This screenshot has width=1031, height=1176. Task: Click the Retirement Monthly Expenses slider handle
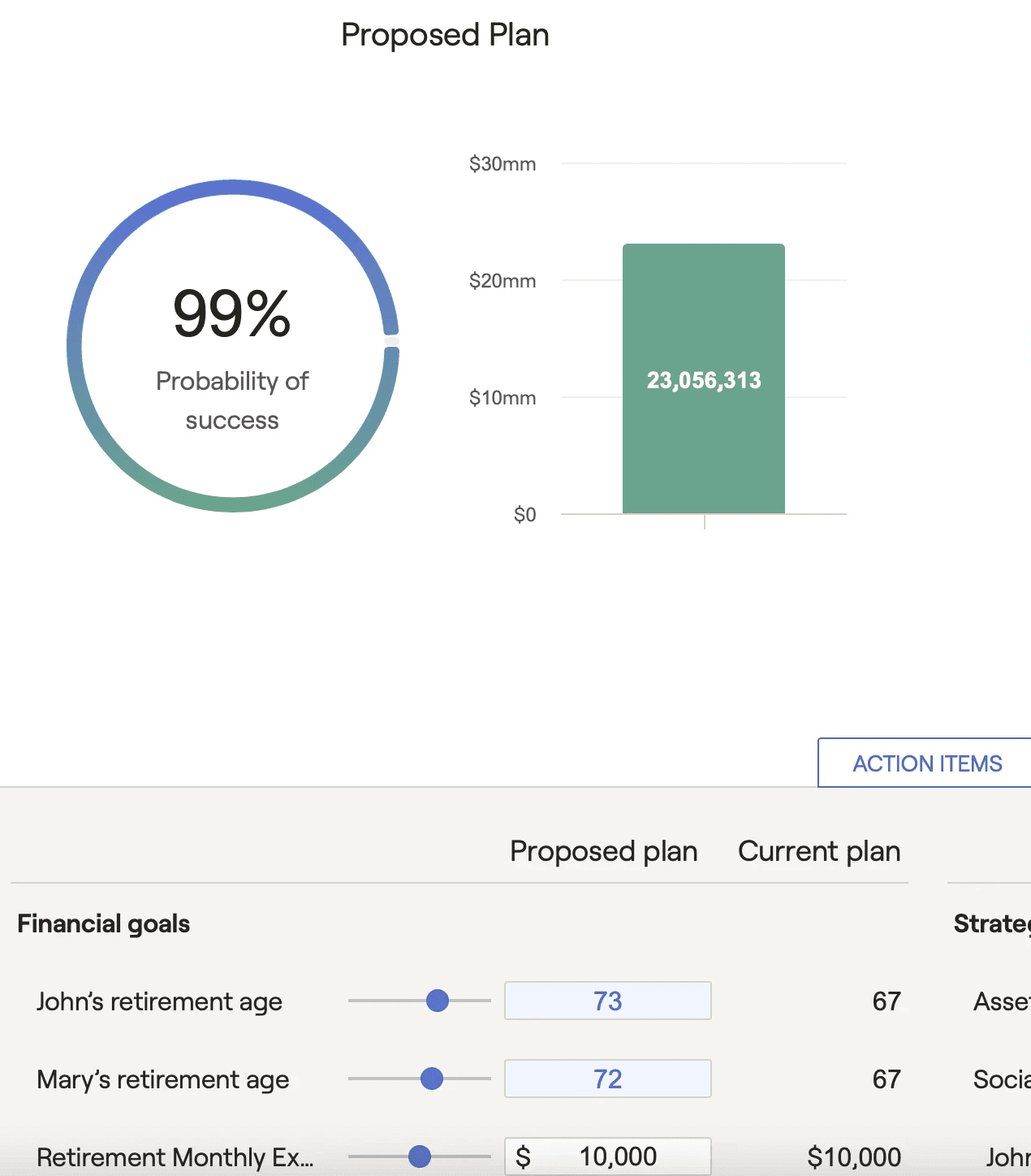point(420,1156)
